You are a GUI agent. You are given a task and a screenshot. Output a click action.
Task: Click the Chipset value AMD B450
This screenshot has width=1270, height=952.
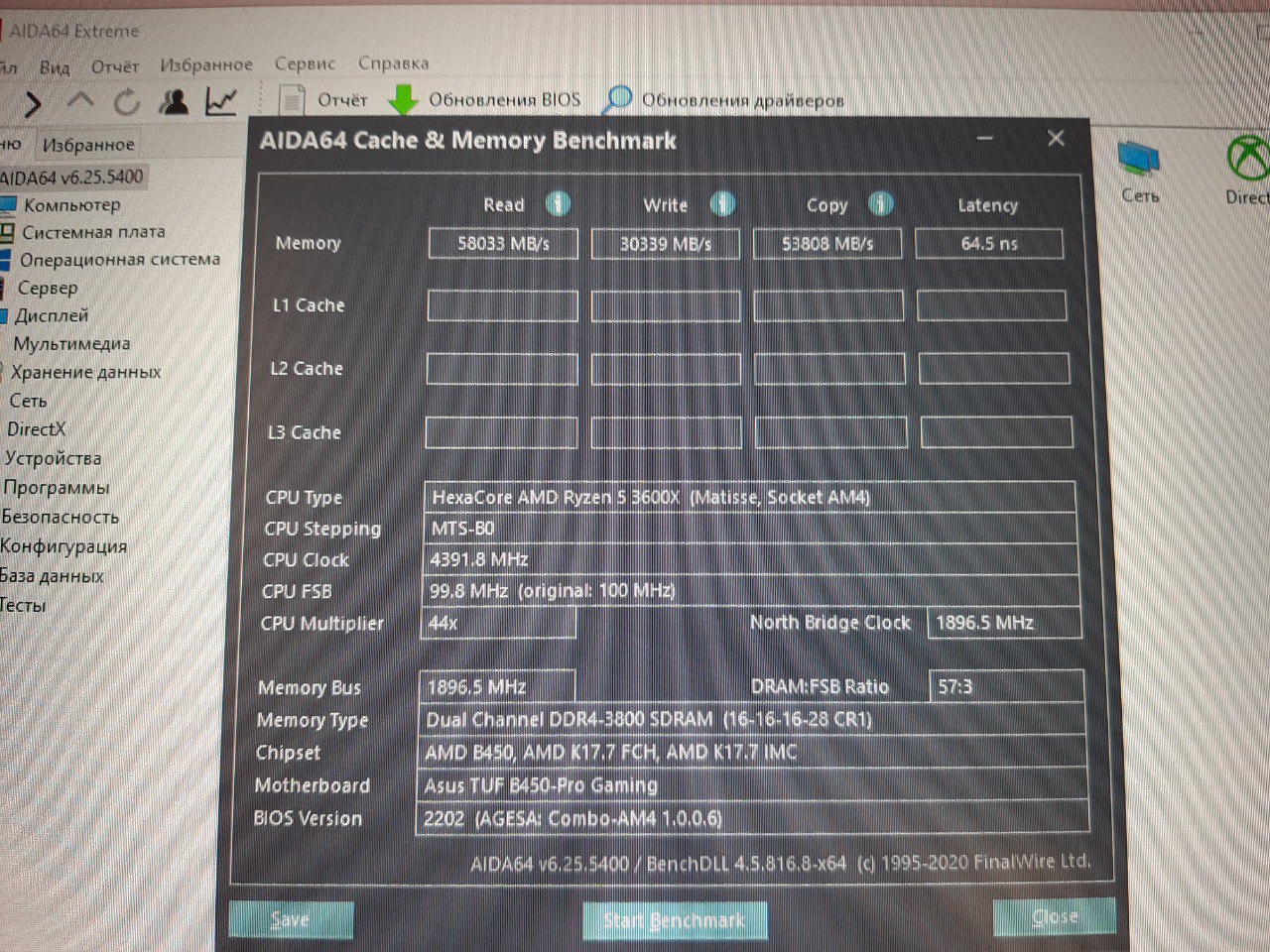[752, 752]
